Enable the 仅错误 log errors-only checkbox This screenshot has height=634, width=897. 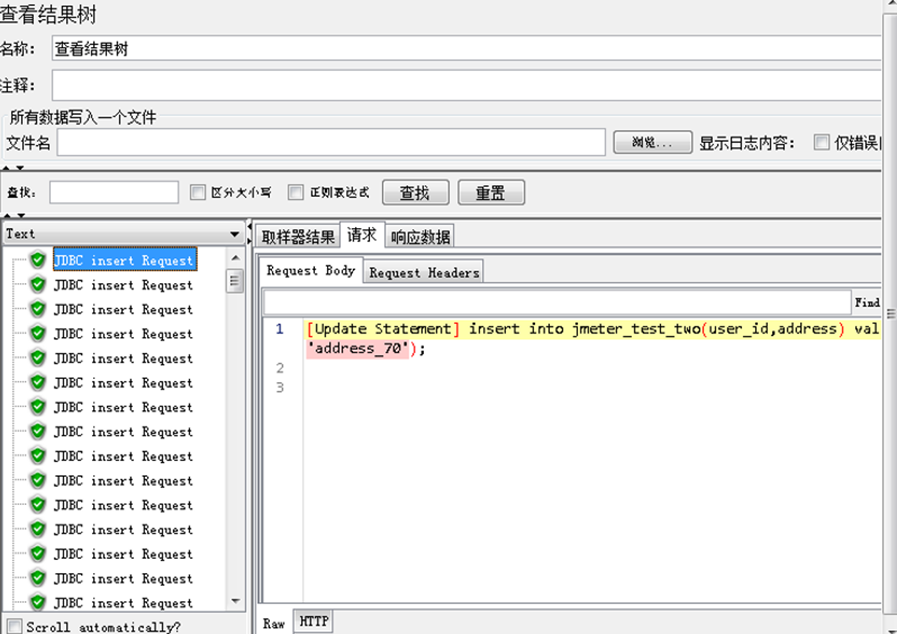point(821,142)
